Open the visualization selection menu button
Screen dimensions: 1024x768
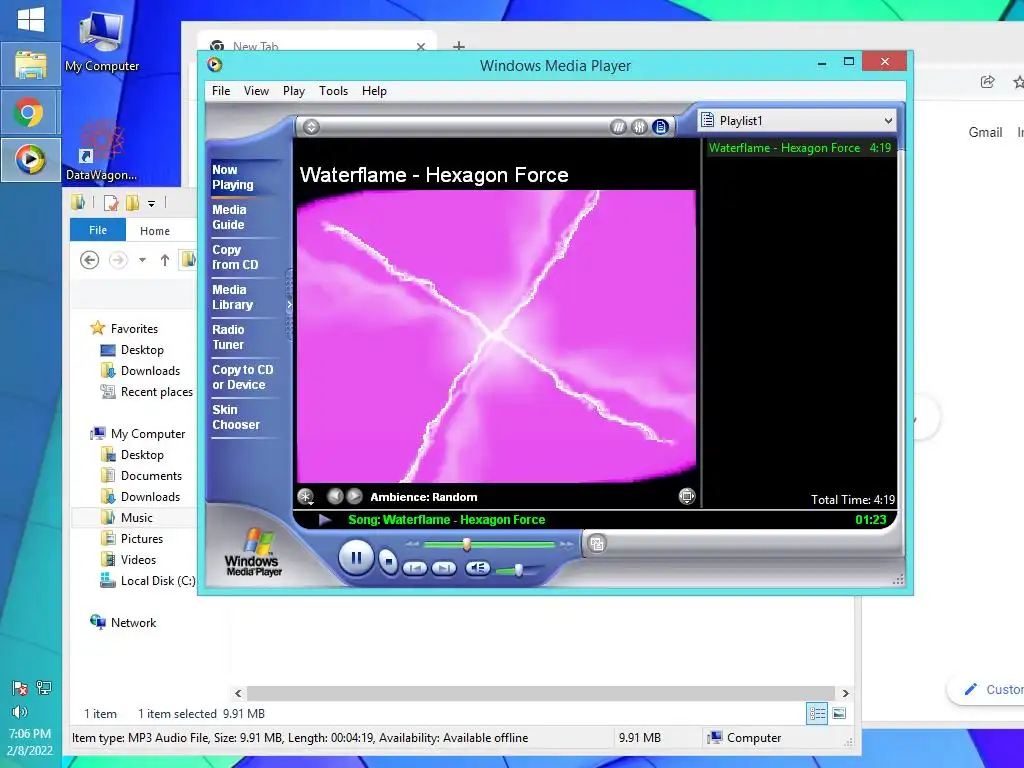pyautogui.click(x=305, y=497)
